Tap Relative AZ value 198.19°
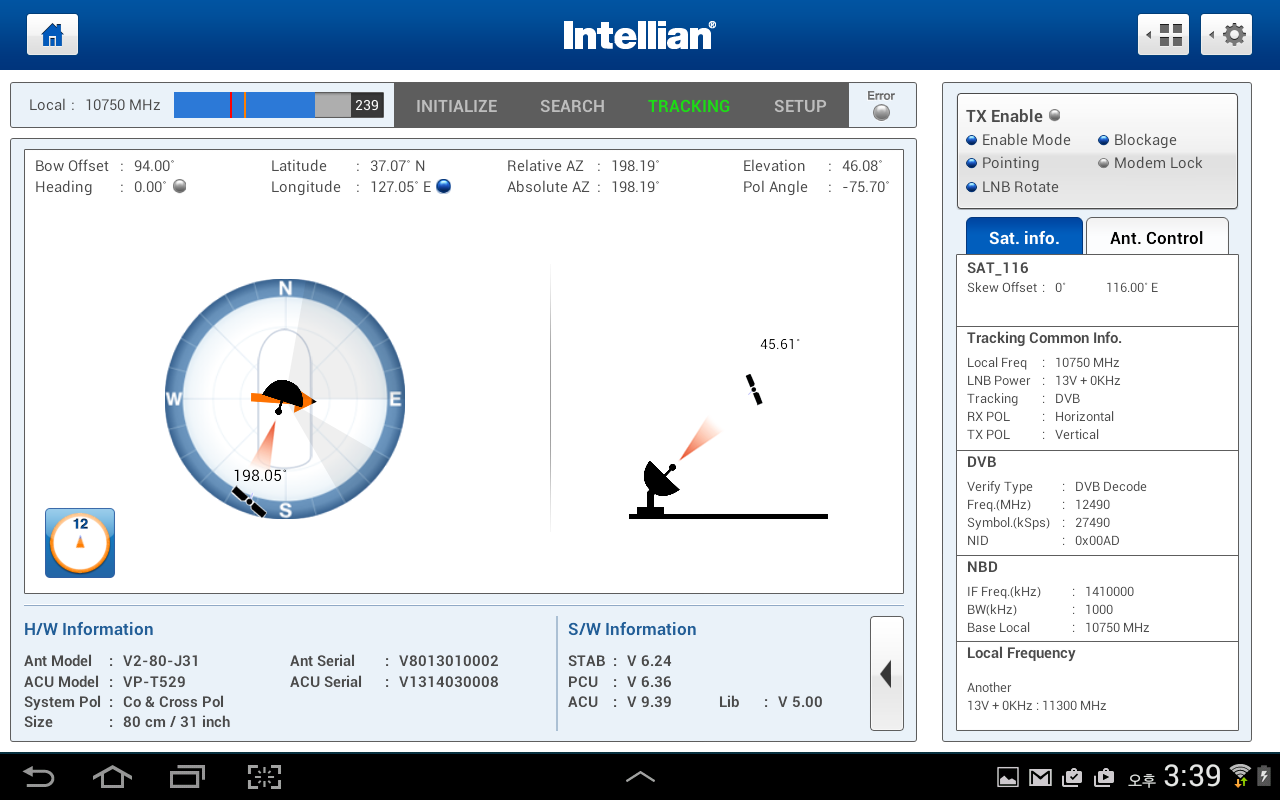The image size is (1280, 800). click(635, 166)
